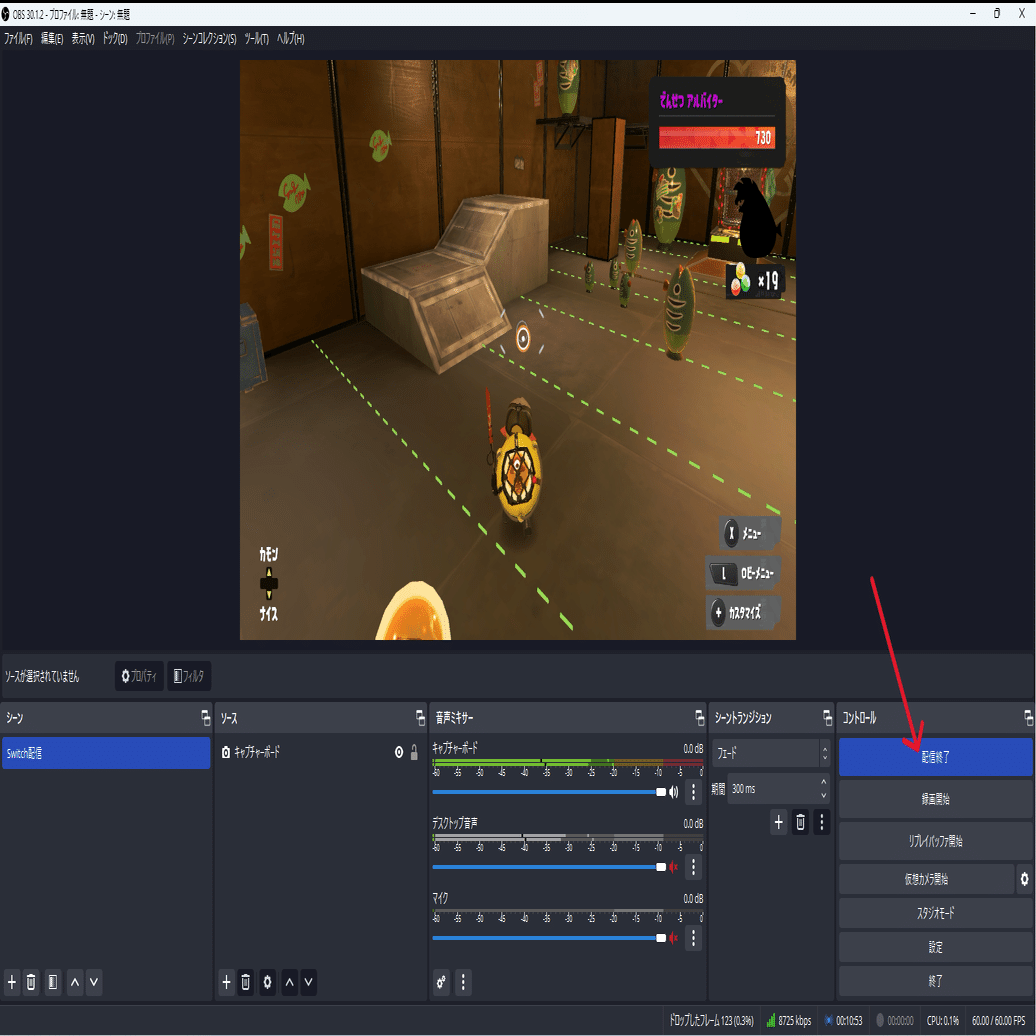Screen dimensions: 1036x1036
Task: Undock the シーン panel
Action: click(x=205, y=718)
